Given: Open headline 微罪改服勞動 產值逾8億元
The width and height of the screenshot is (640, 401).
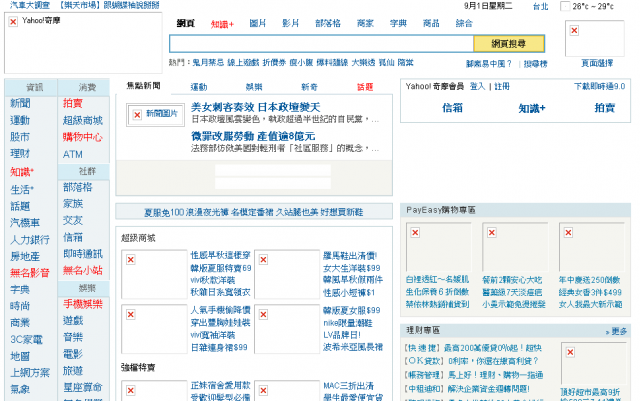Looking at the screenshot, I should coord(253,136).
